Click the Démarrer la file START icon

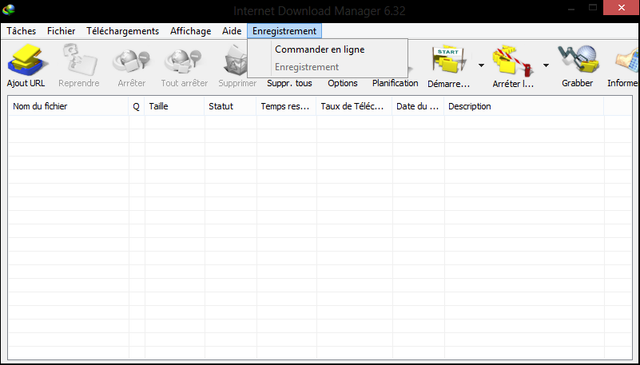[449, 60]
